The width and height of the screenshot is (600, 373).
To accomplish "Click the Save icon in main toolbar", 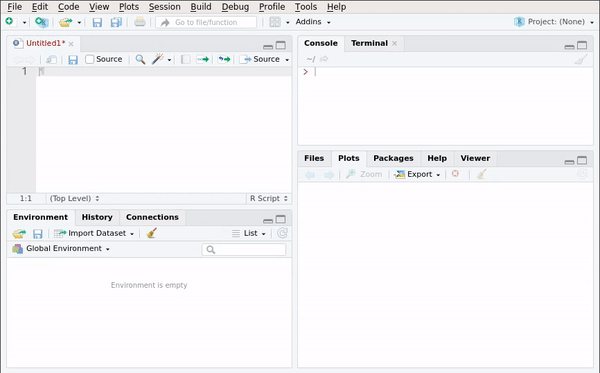I will point(97,22).
